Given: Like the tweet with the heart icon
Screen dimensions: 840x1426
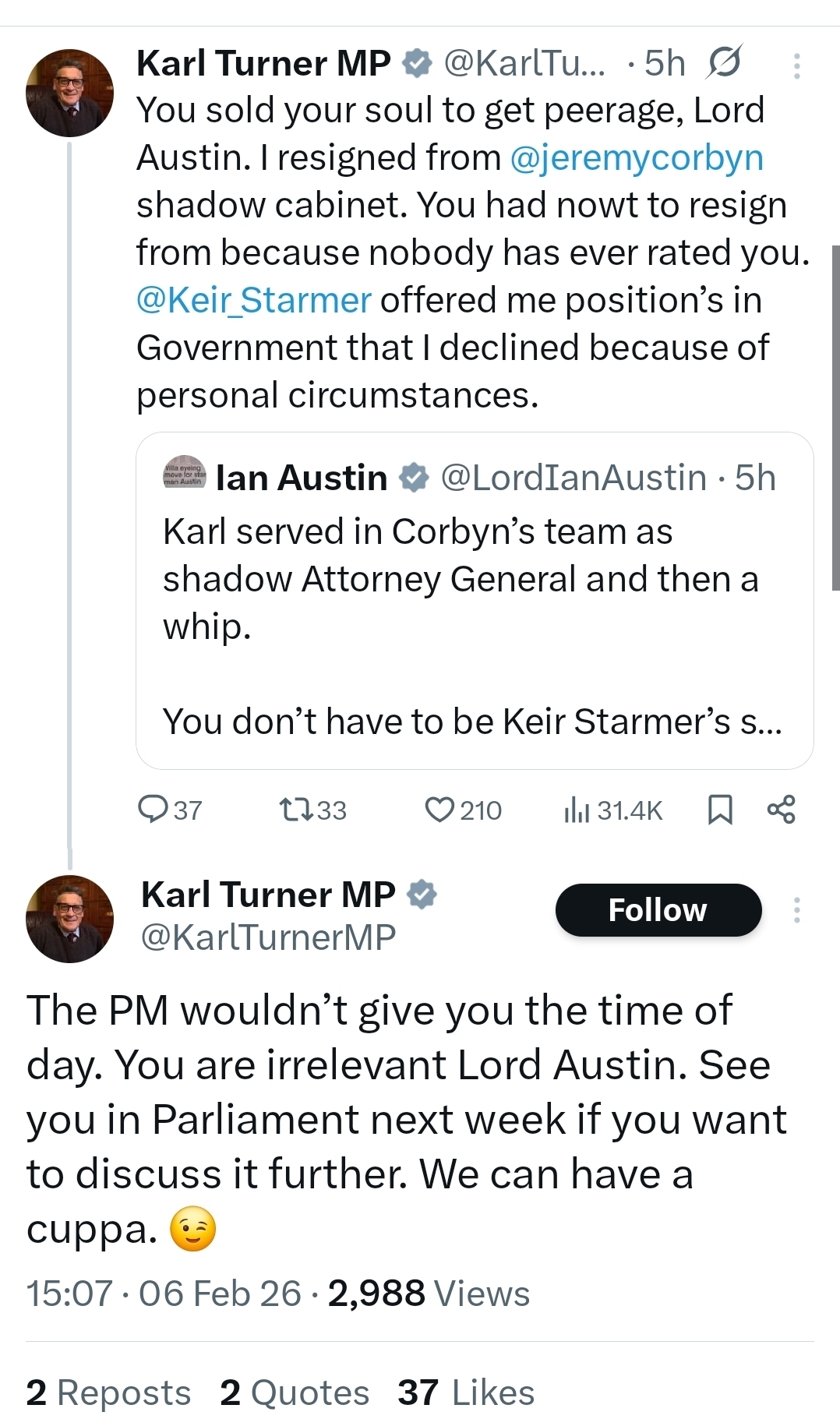Looking at the screenshot, I should coord(439,810).
